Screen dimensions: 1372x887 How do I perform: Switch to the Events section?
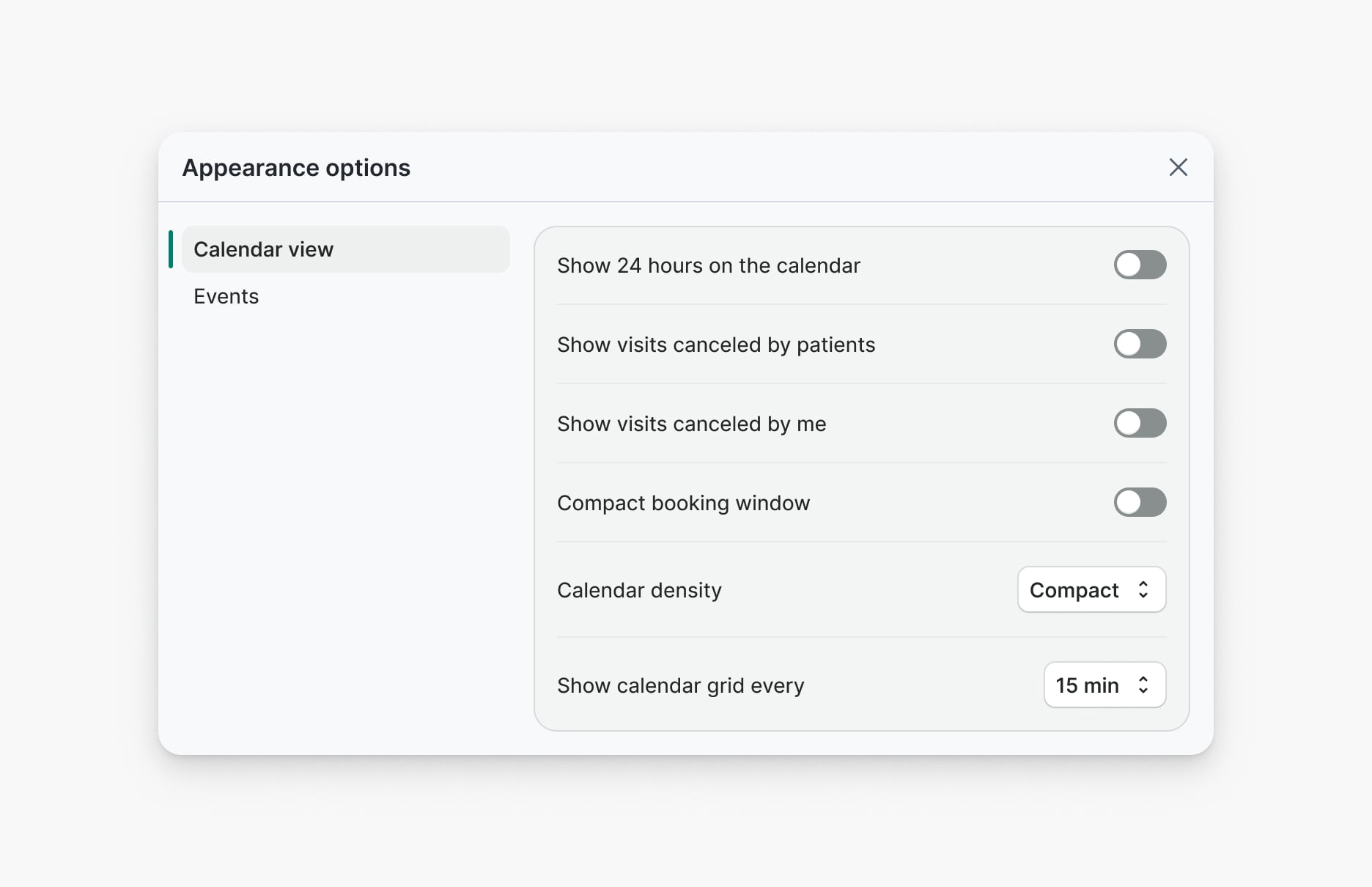226,296
